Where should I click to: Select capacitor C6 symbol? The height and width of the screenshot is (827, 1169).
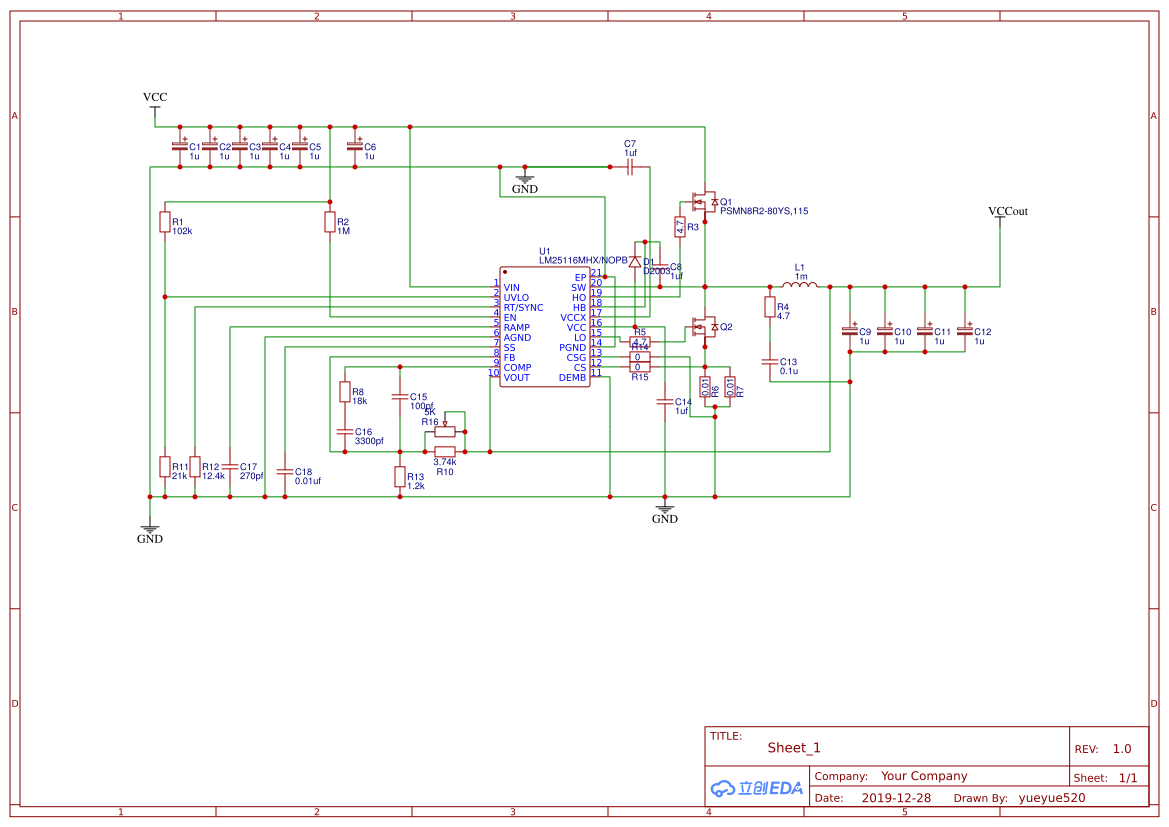point(355,146)
